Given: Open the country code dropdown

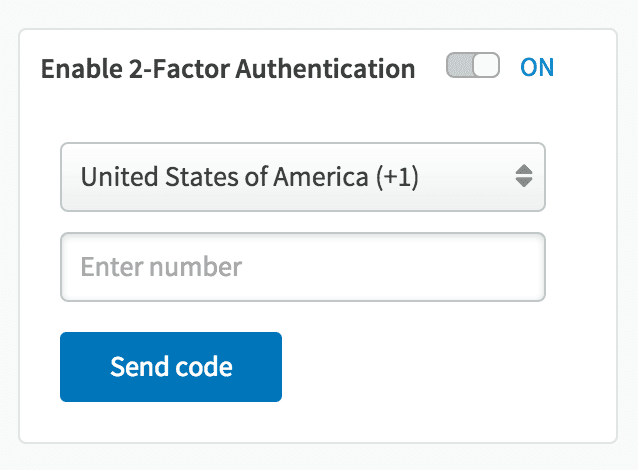Looking at the screenshot, I should 302,177.
